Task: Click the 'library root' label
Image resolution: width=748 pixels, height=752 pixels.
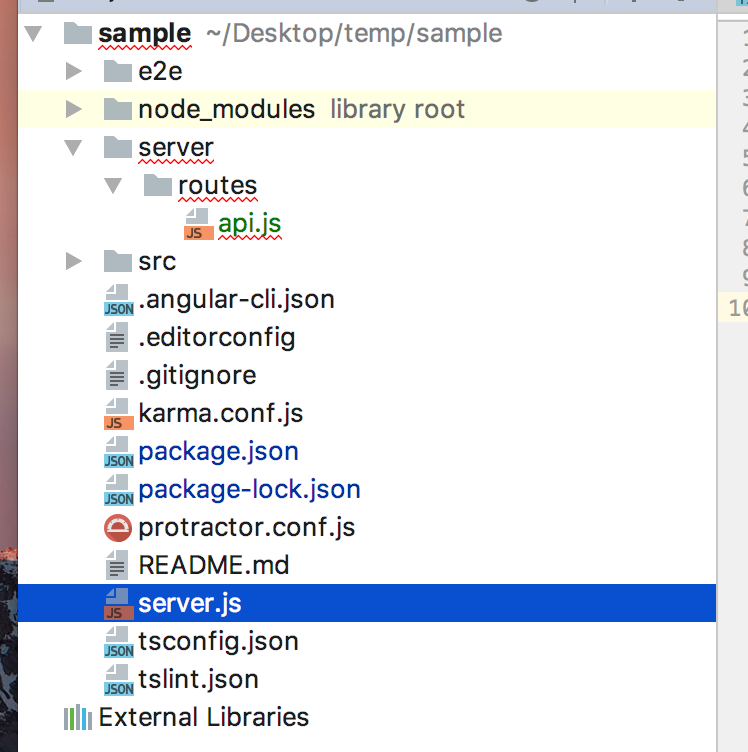Action: point(397,109)
